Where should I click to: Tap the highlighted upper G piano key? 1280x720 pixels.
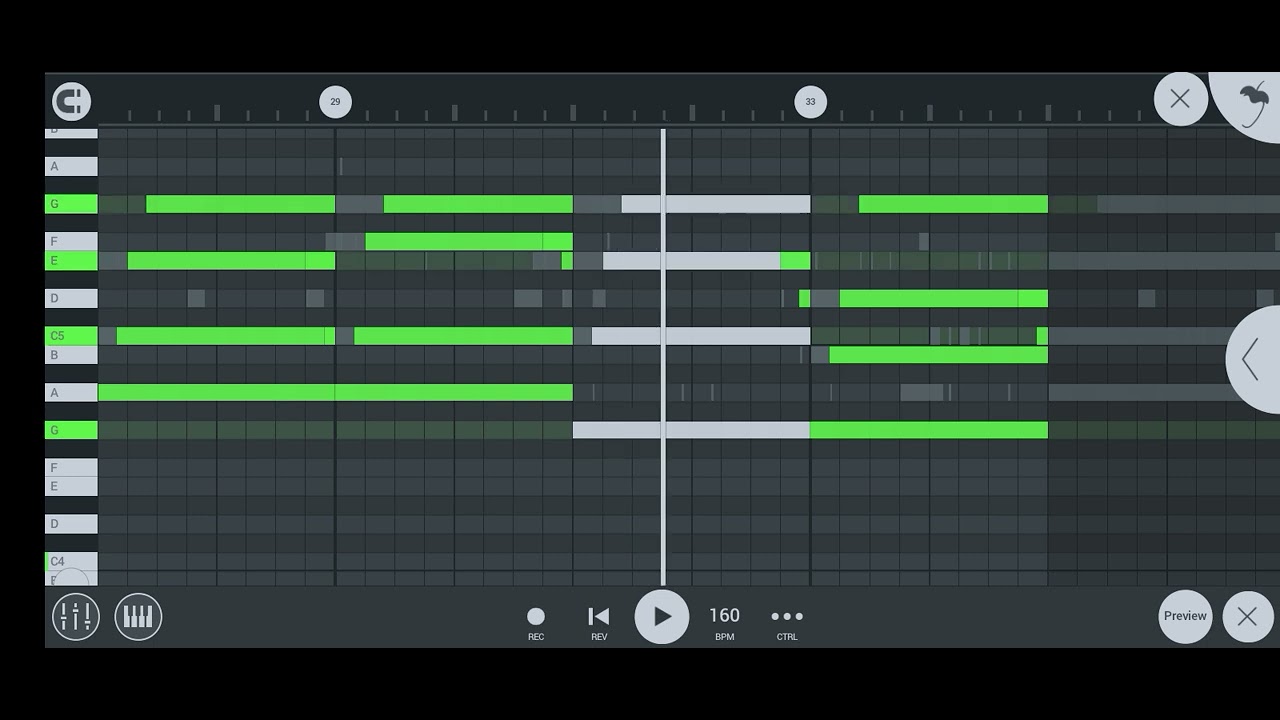71,204
